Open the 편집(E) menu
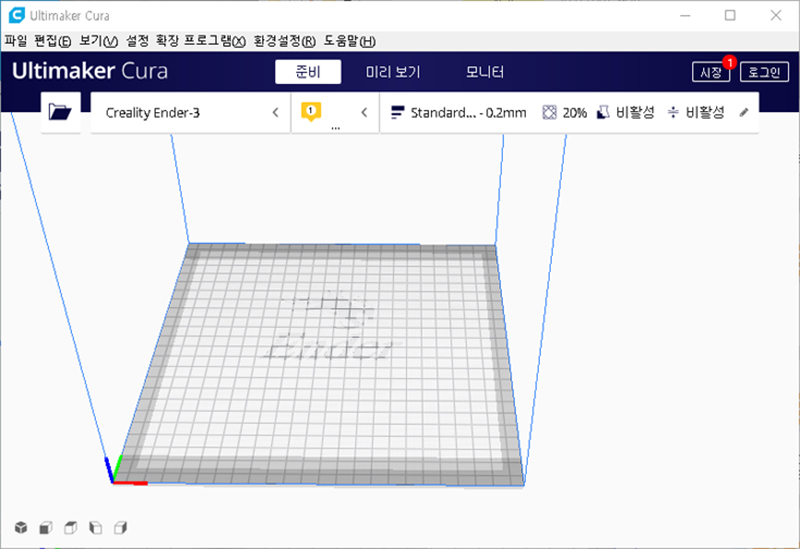 (53, 41)
